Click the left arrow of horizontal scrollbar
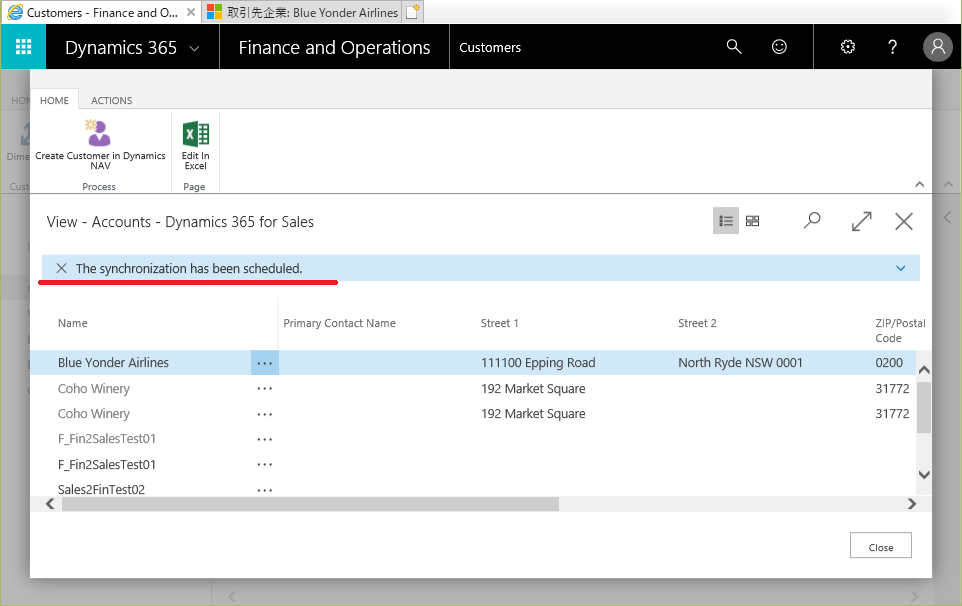 coord(50,504)
